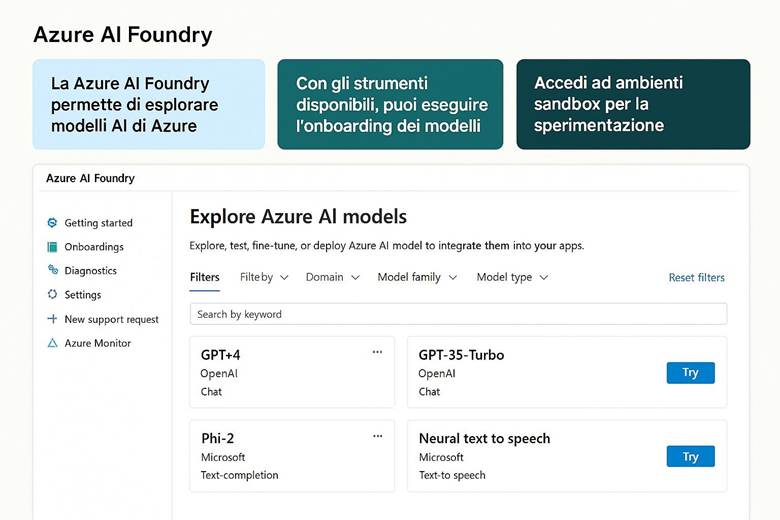
Task: Open the Model family dropdown
Action: [x=417, y=277]
